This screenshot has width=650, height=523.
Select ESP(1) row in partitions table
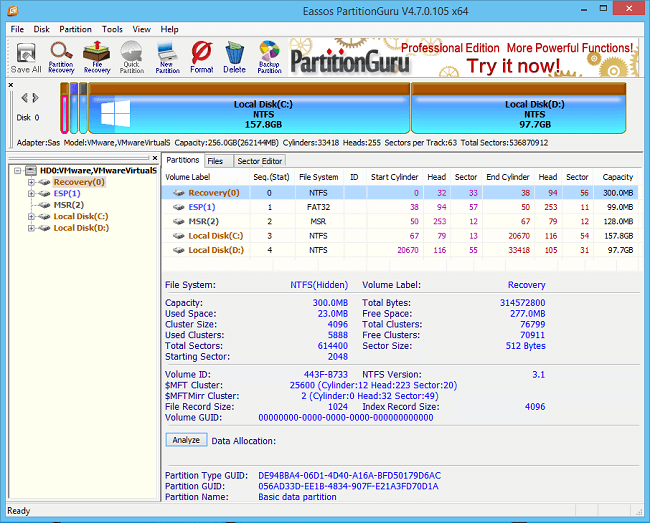(x=400, y=207)
